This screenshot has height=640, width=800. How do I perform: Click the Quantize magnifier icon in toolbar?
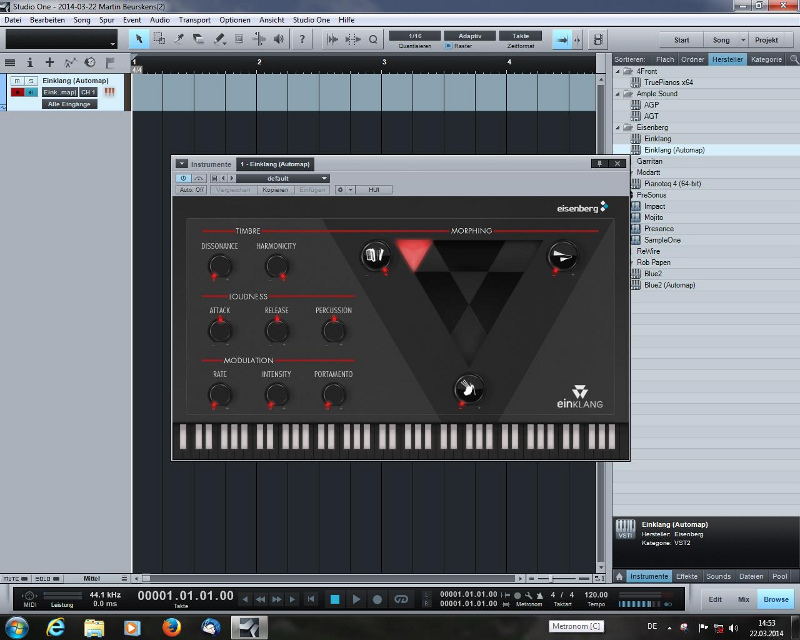373,39
